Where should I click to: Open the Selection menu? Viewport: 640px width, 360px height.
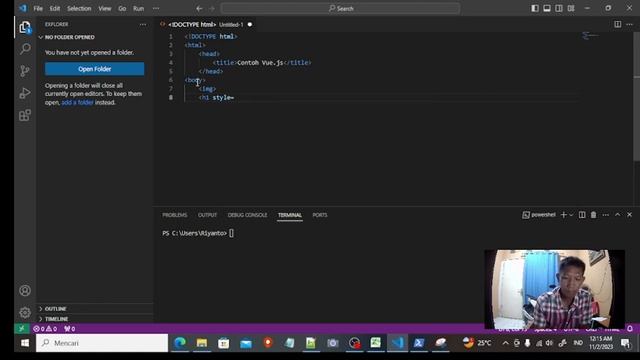tap(79, 8)
